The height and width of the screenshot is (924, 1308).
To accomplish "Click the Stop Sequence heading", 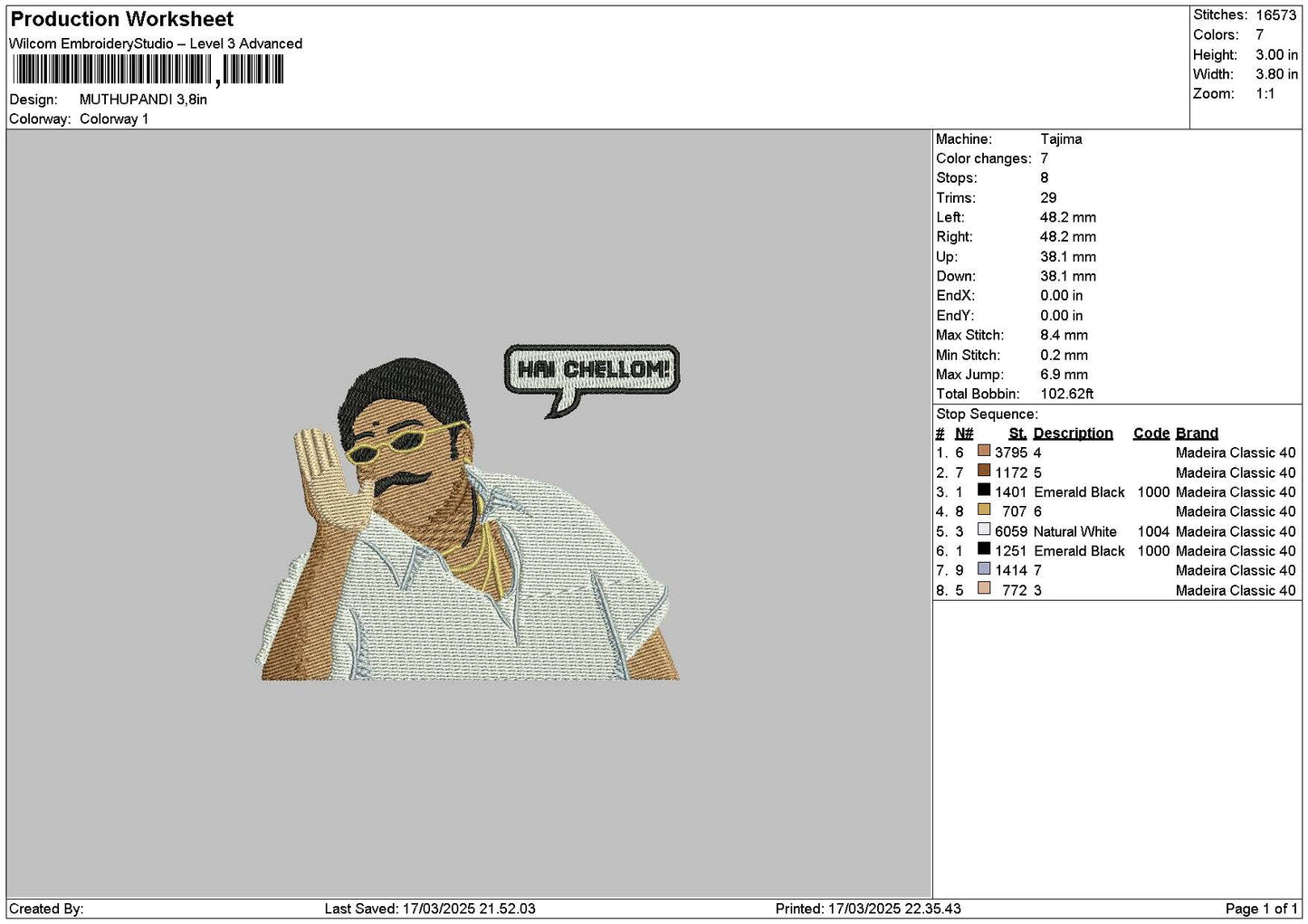I will tap(987, 414).
